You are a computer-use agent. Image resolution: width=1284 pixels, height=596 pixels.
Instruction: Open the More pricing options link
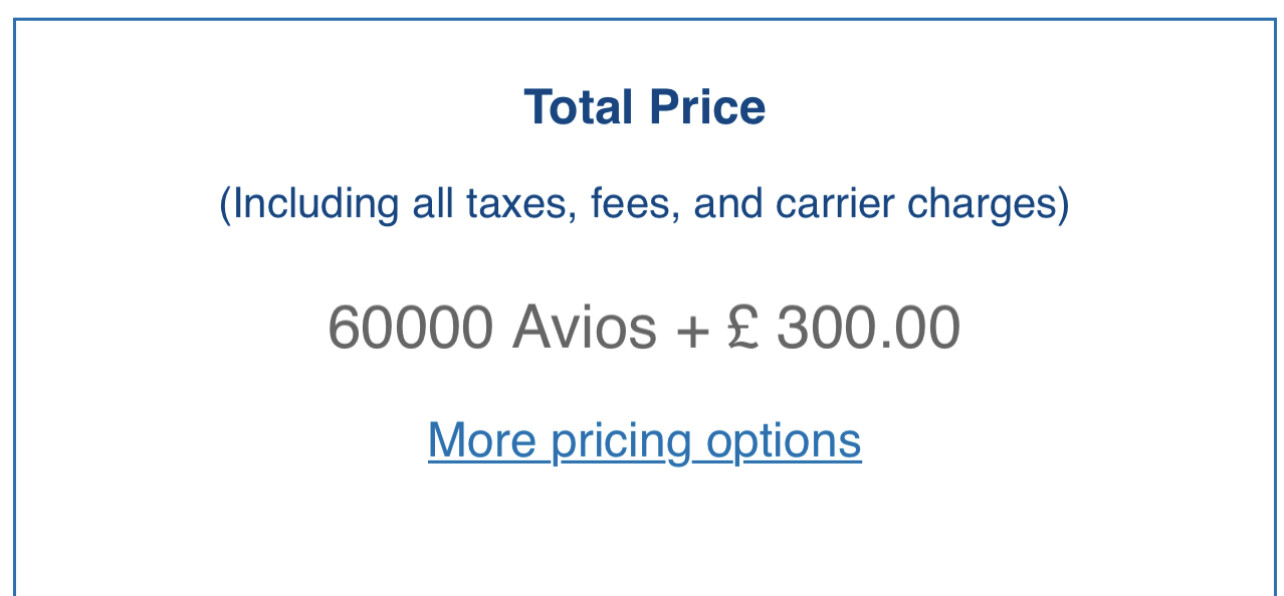[644, 440]
